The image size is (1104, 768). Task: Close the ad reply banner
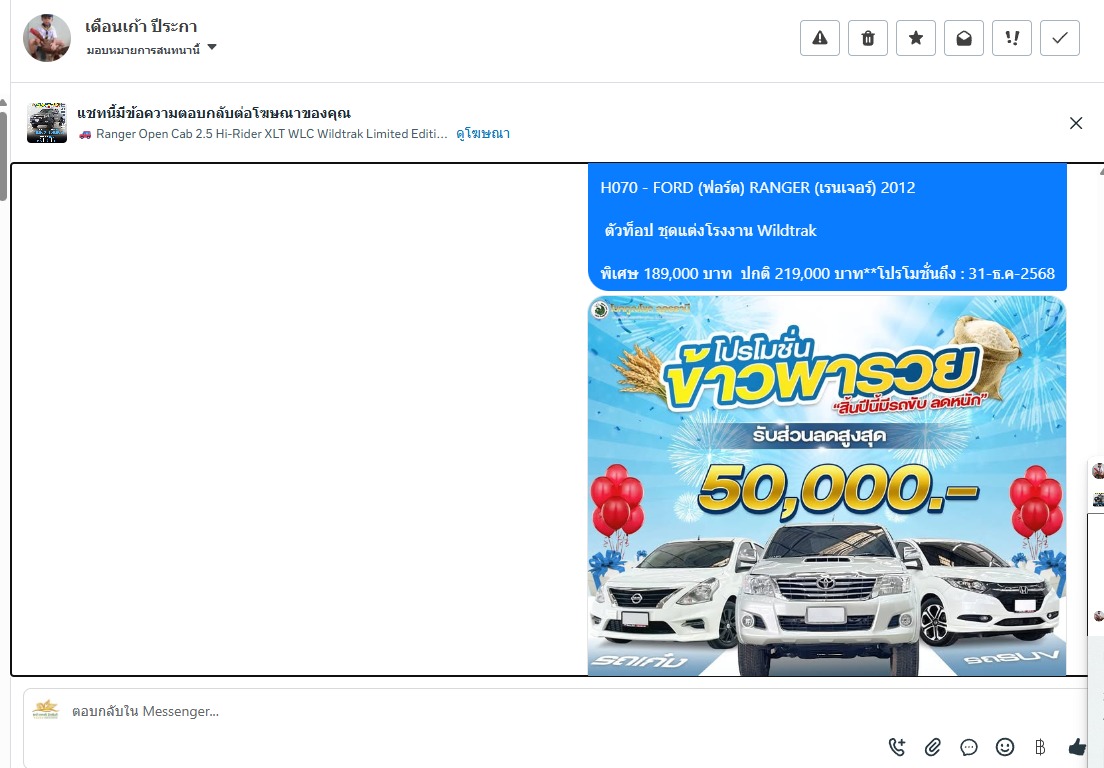1076,123
